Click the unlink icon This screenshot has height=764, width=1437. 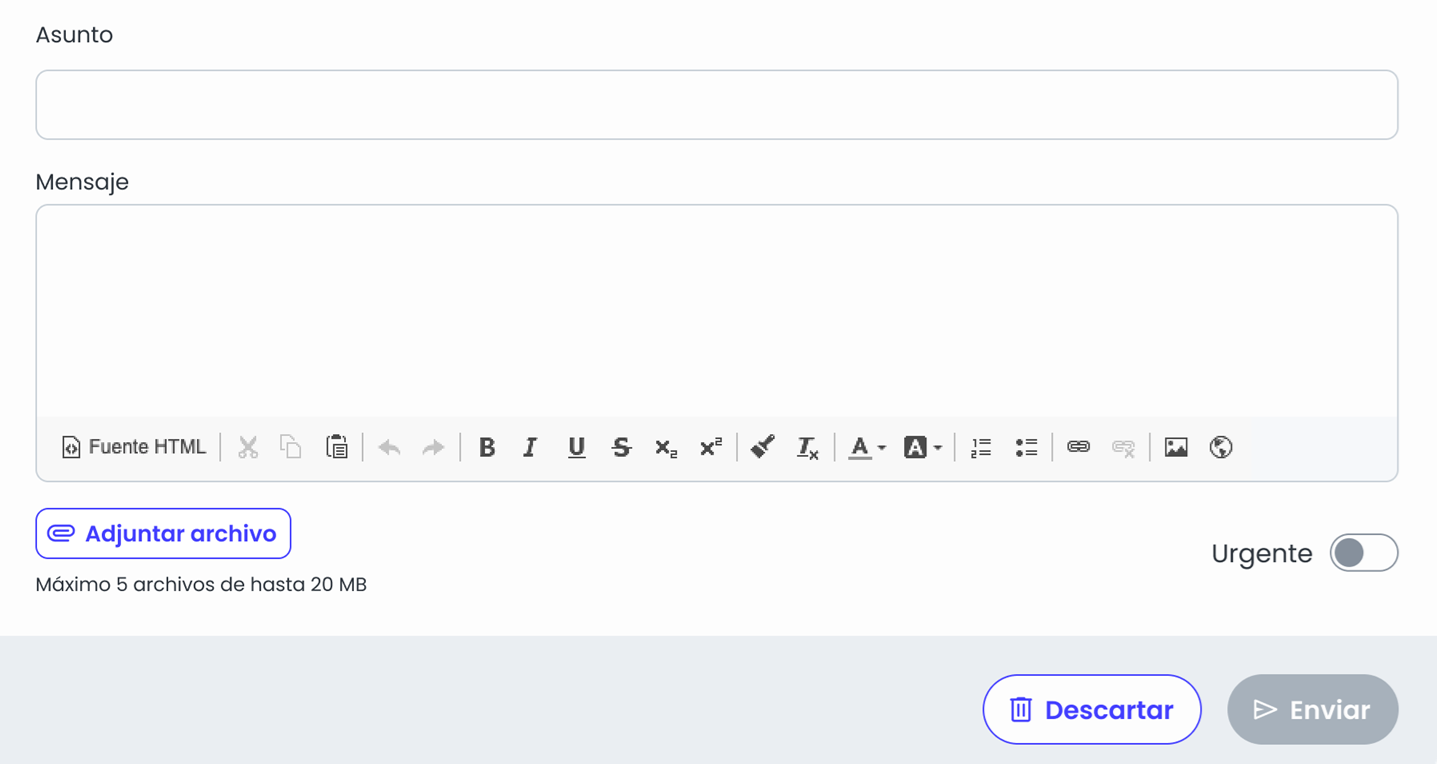tap(1123, 447)
